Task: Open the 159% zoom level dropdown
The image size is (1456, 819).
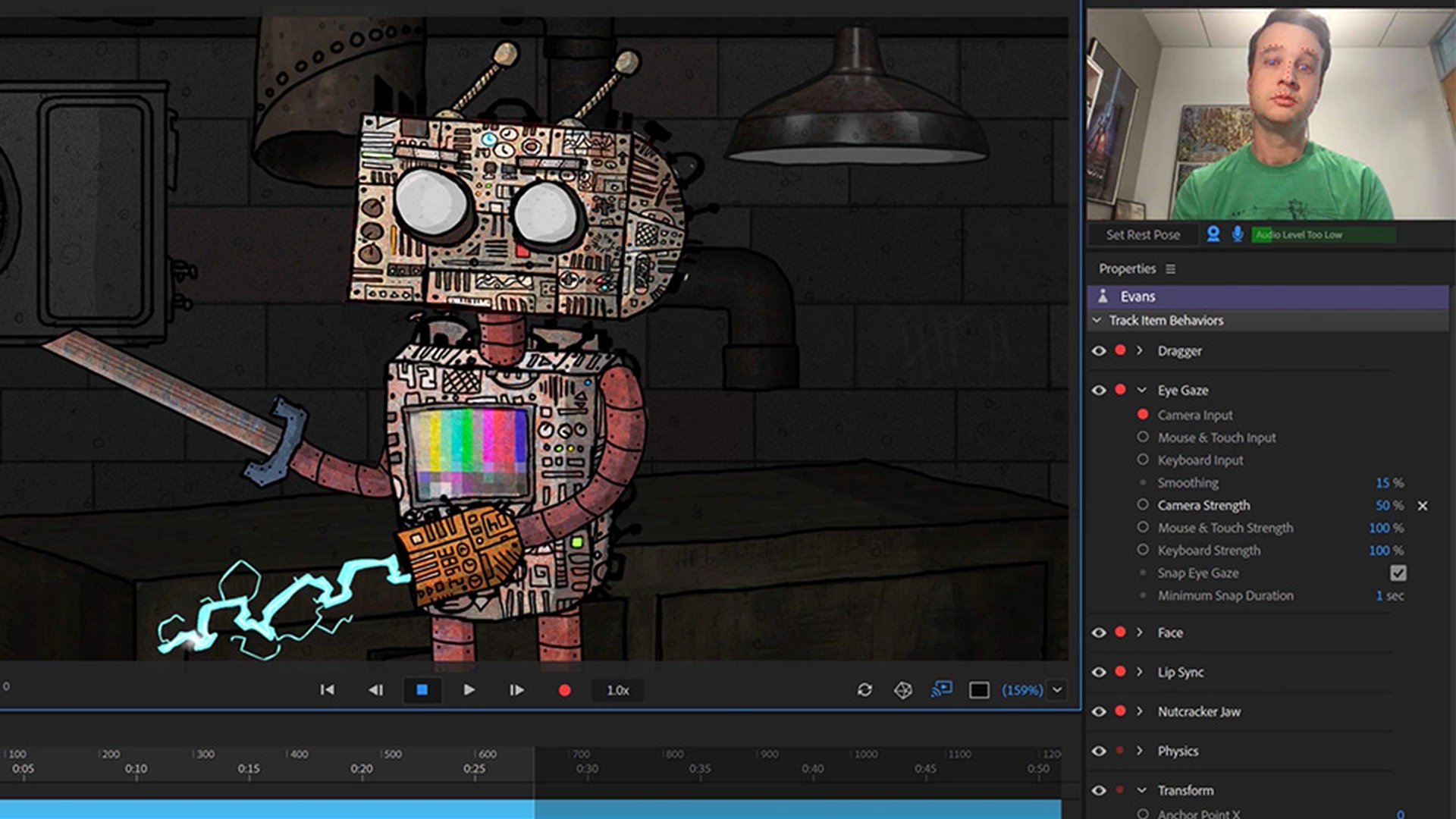Action: (x=1057, y=690)
